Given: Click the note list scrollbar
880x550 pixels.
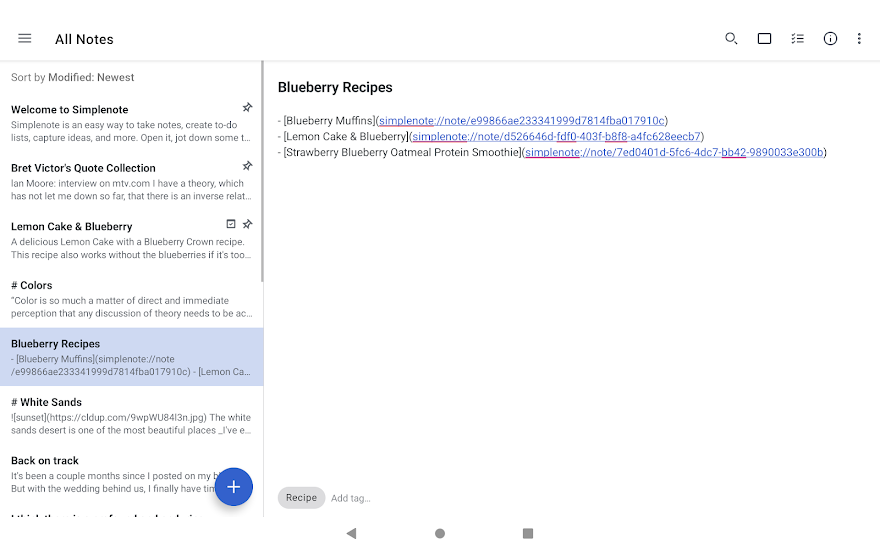Looking at the screenshot, I should tap(262, 171).
